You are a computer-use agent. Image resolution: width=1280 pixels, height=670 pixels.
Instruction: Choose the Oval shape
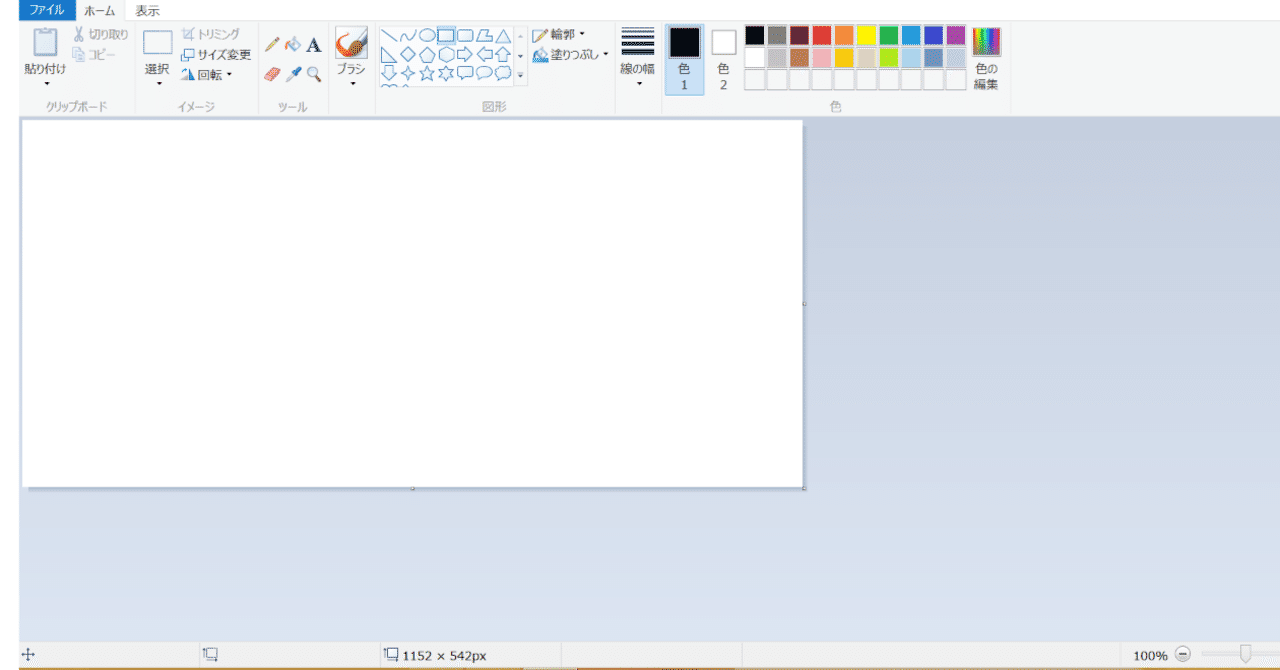coord(427,36)
